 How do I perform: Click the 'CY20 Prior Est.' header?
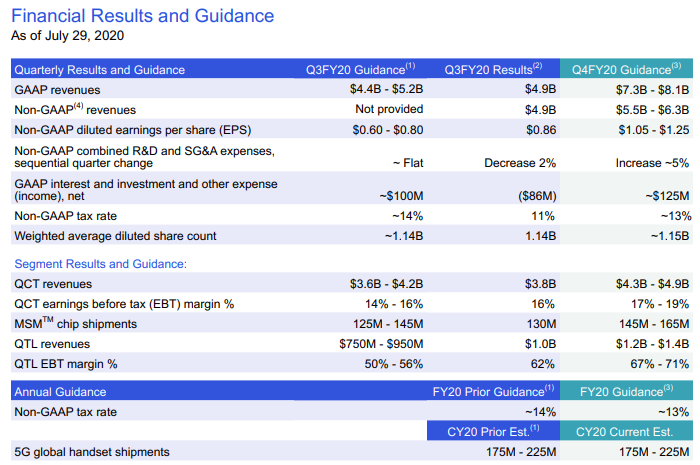pyautogui.click(x=490, y=431)
